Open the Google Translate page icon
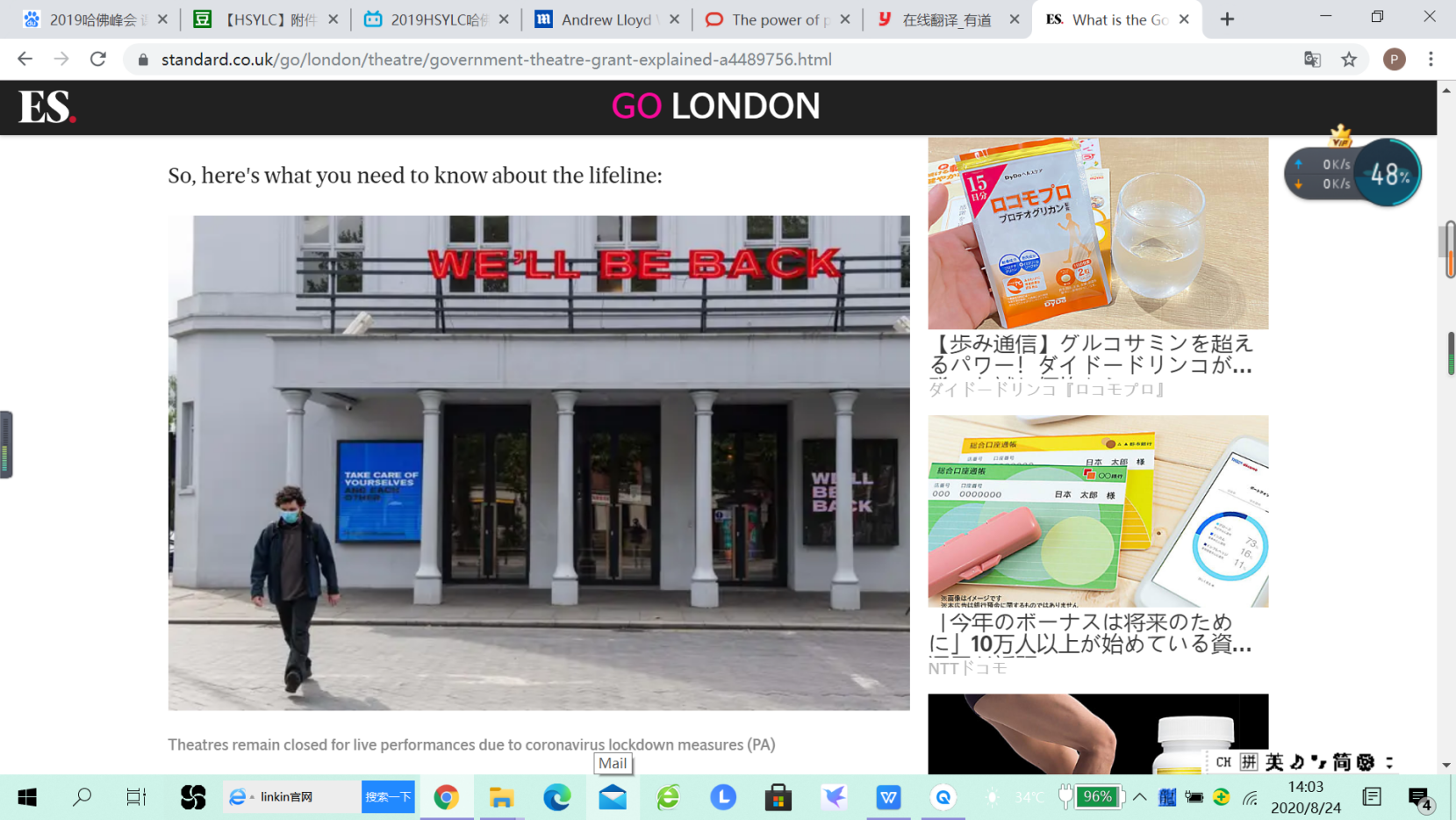Viewport: 1456px width, 820px height. click(1312, 60)
